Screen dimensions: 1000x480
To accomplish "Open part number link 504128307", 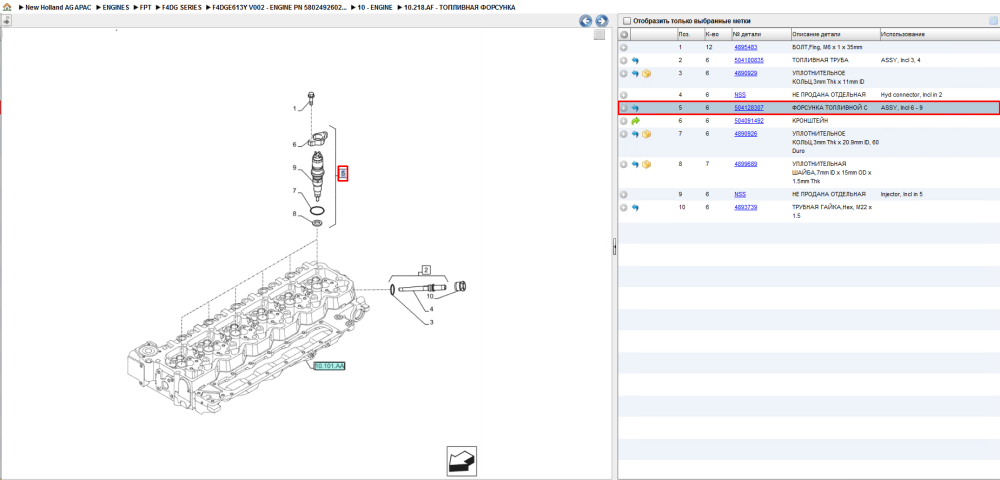I will [x=749, y=108].
